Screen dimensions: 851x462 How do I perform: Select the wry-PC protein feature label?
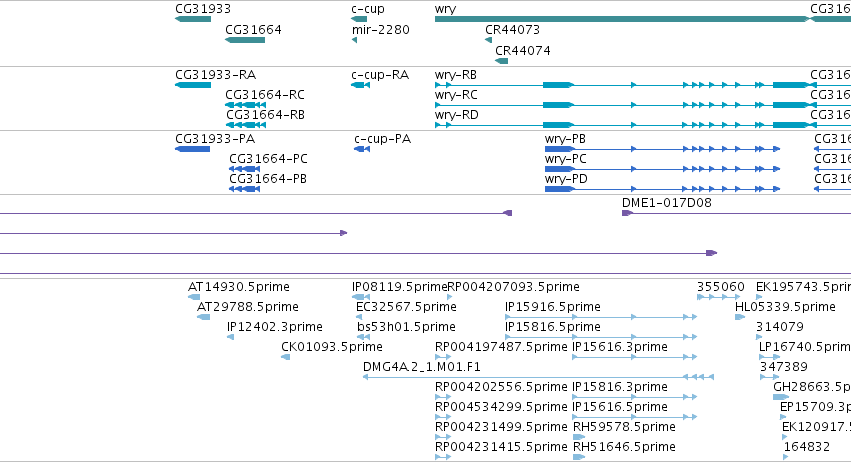(x=566, y=159)
